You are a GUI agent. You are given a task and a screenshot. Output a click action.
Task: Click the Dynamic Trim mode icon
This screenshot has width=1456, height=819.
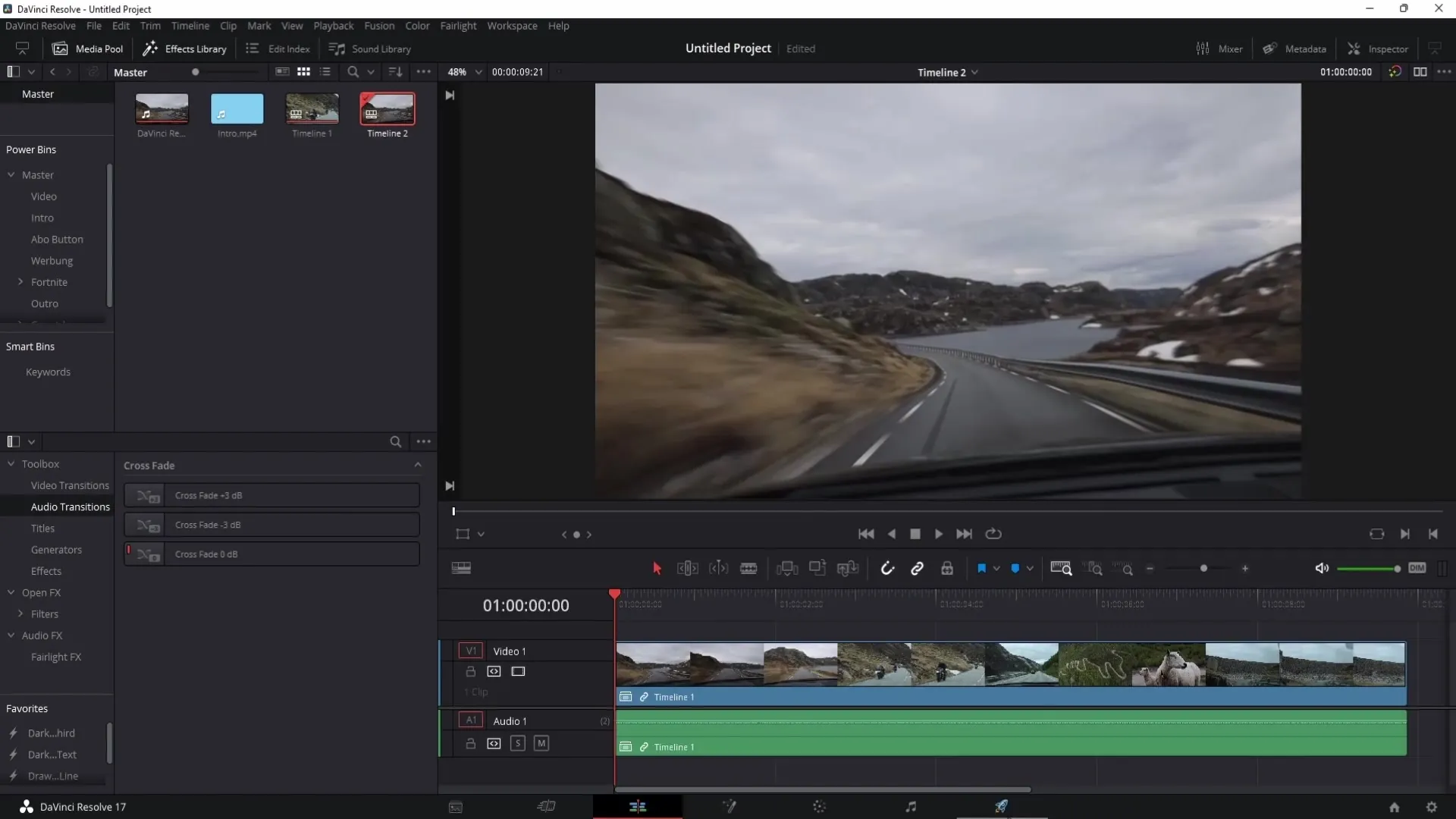coord(719,568)
